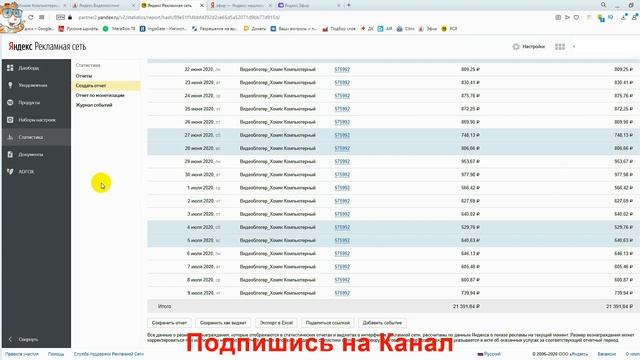
Task: Reload the page with the browser refresh icon
Action: point(31,17)
